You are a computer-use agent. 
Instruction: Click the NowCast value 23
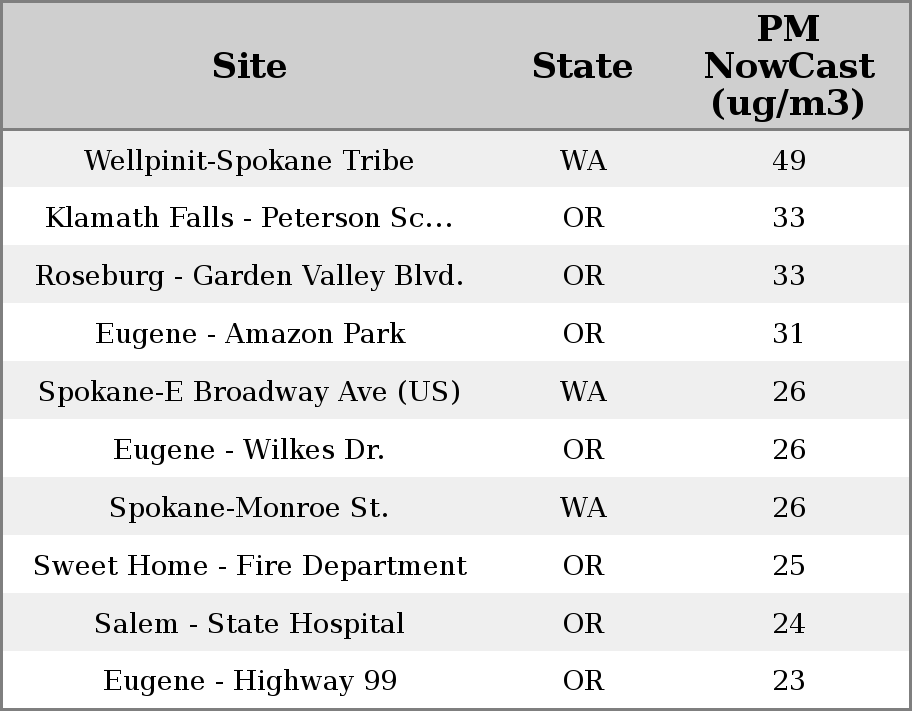click(788, 682)
